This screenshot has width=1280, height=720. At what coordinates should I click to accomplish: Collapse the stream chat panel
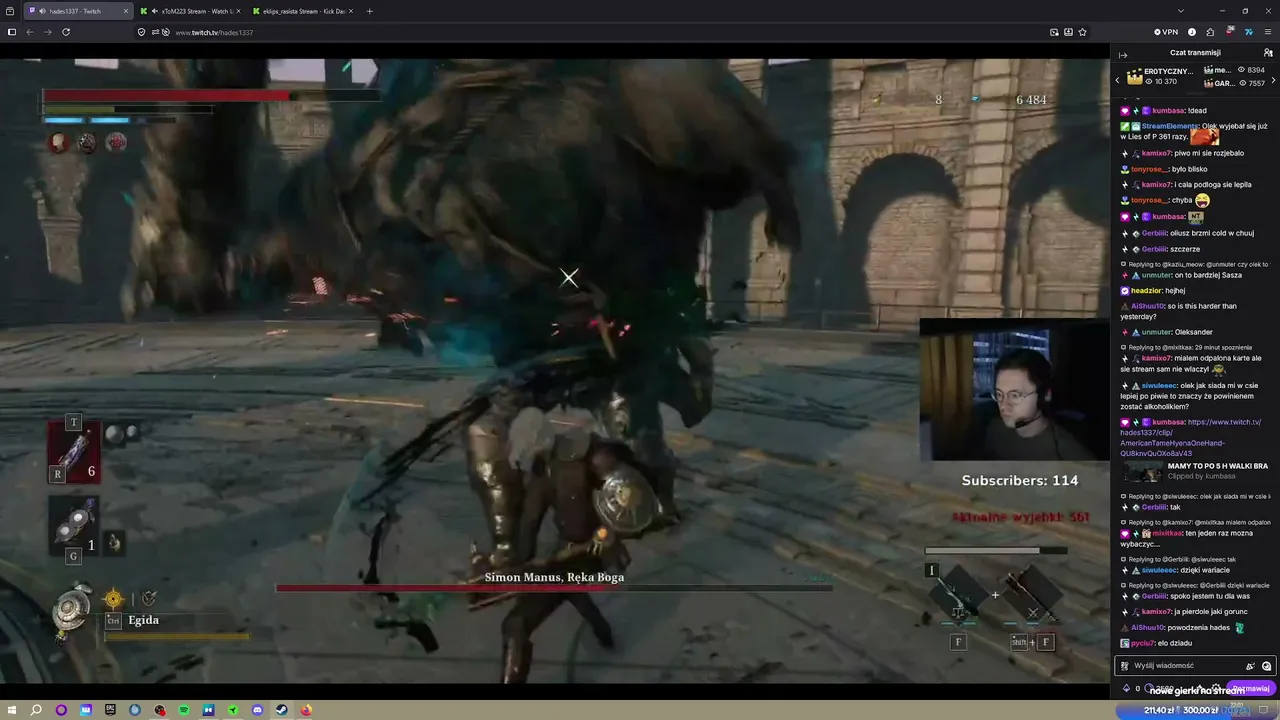pyautogui.click(x=1122, y=54)
